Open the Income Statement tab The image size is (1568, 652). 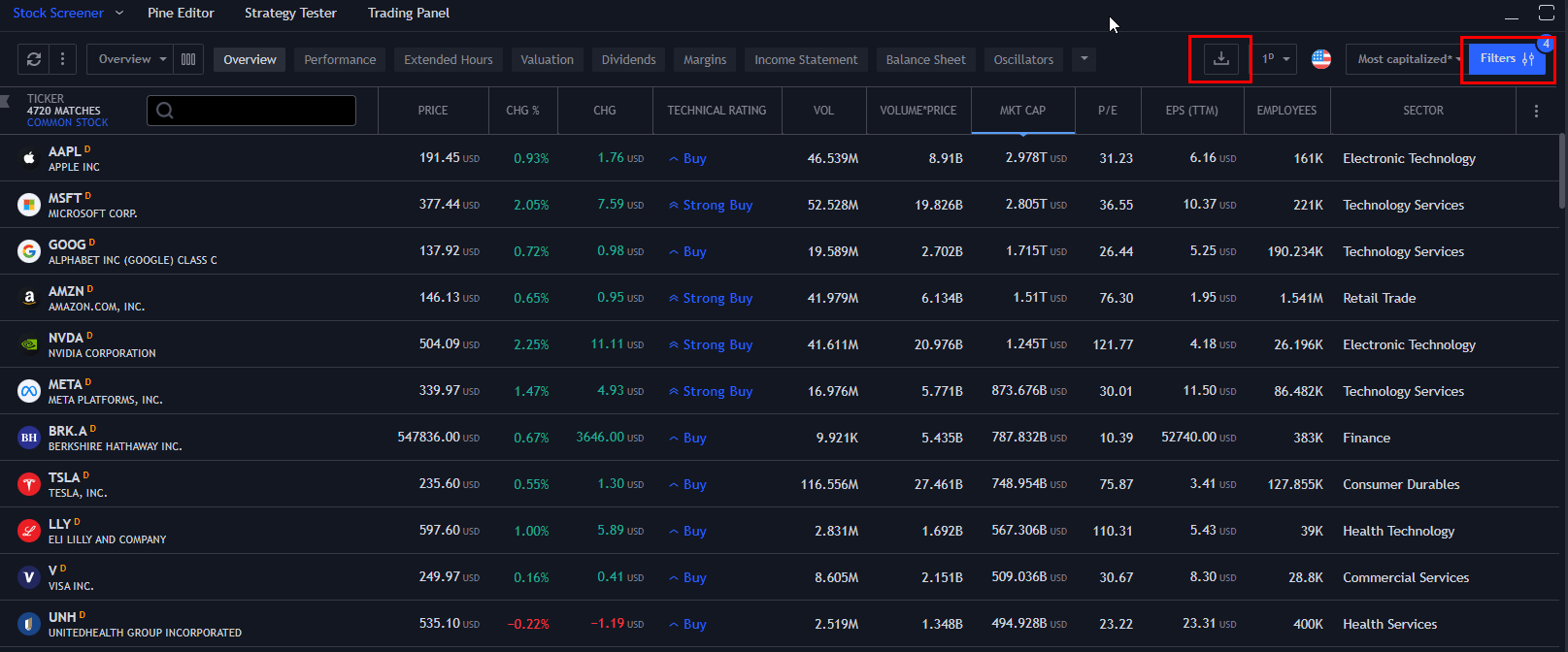(x=806, y=59)
